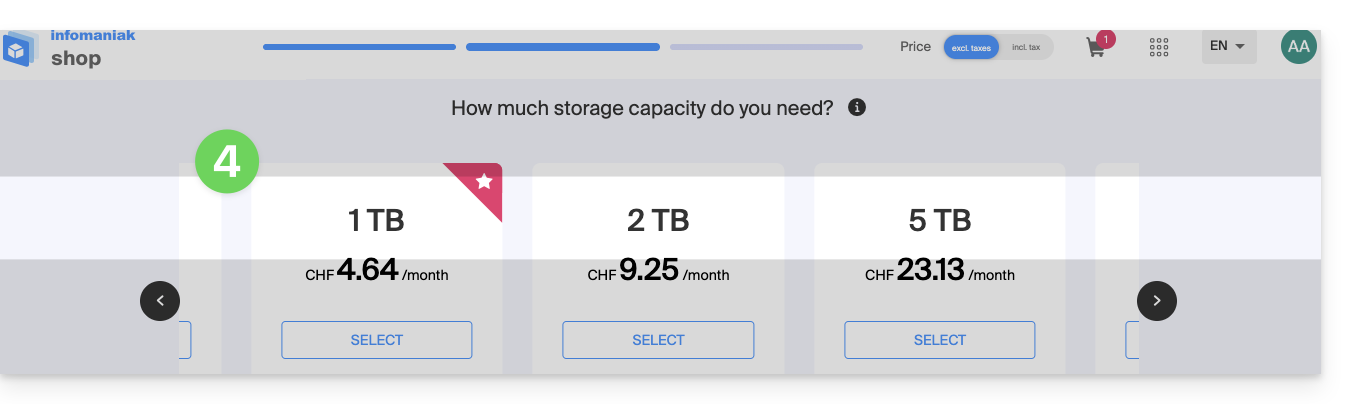The height and width of the screenshot is (404, 1351).
Task: Open the apps grid menu
Action: pyautogui.click(x=1159, y=47)
